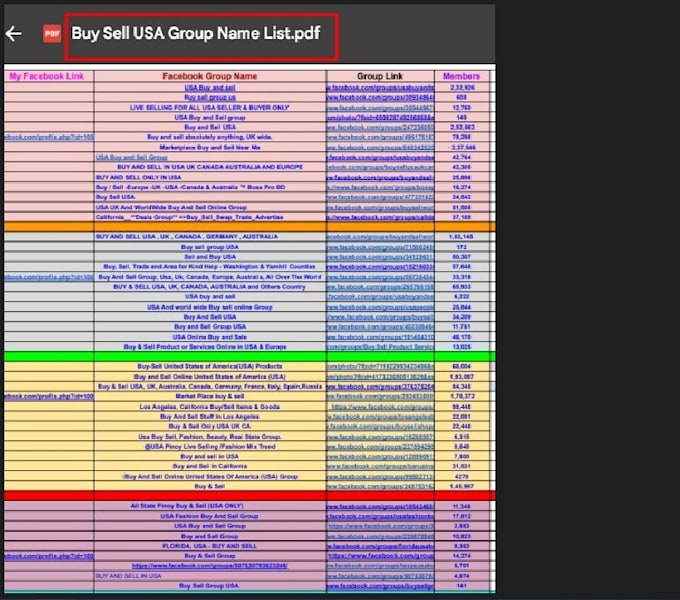Select 'BUY AND SELL USA, UK, CANADA, GERMANY, AUSTRALIA'

click(x=187, y=237)
